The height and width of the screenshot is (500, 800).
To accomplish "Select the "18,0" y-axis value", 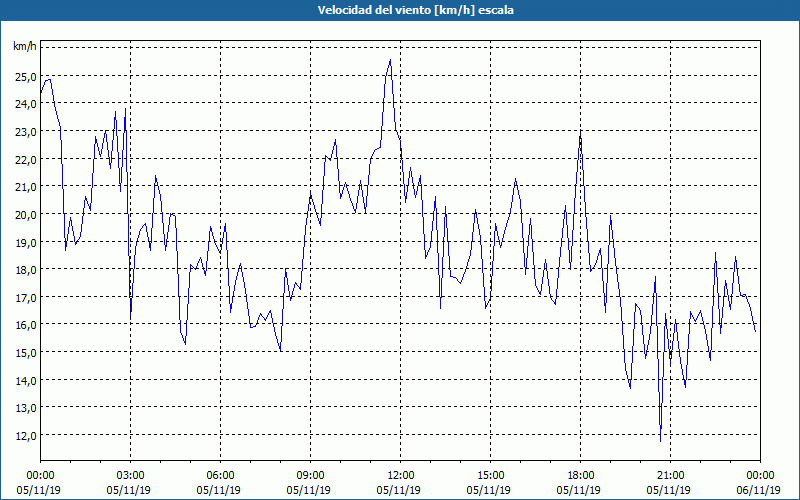I will point(26,270).
